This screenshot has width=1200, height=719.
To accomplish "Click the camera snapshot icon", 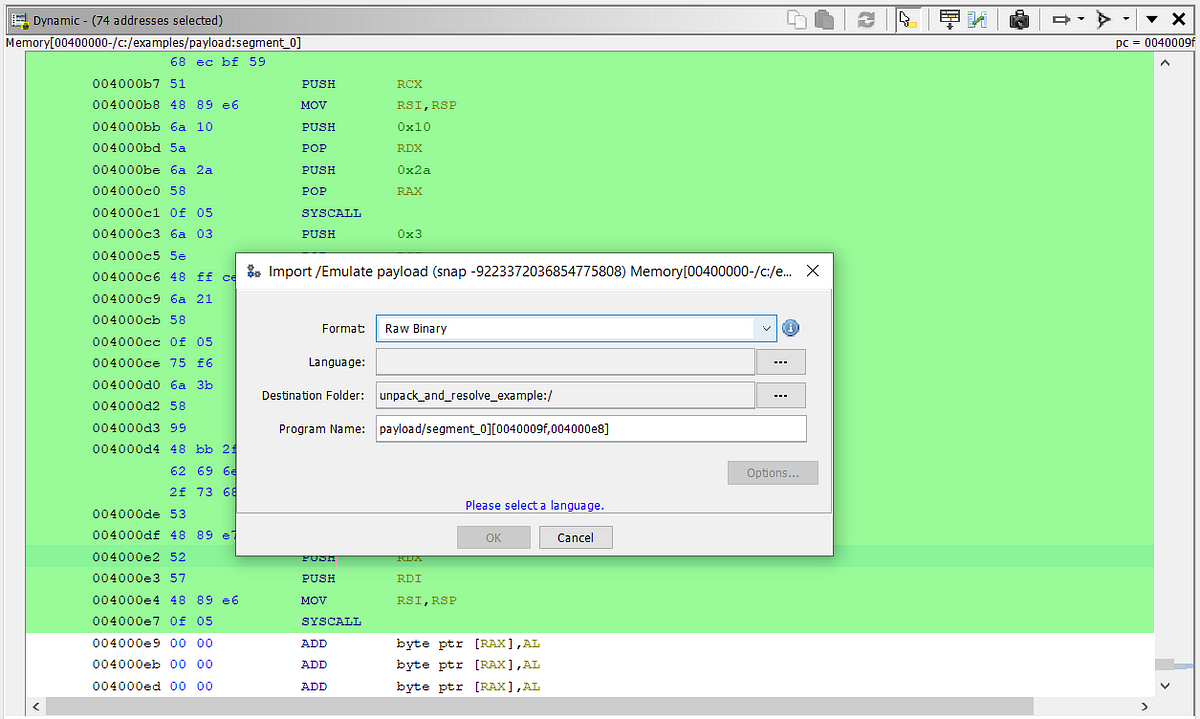I will 1019,20.
